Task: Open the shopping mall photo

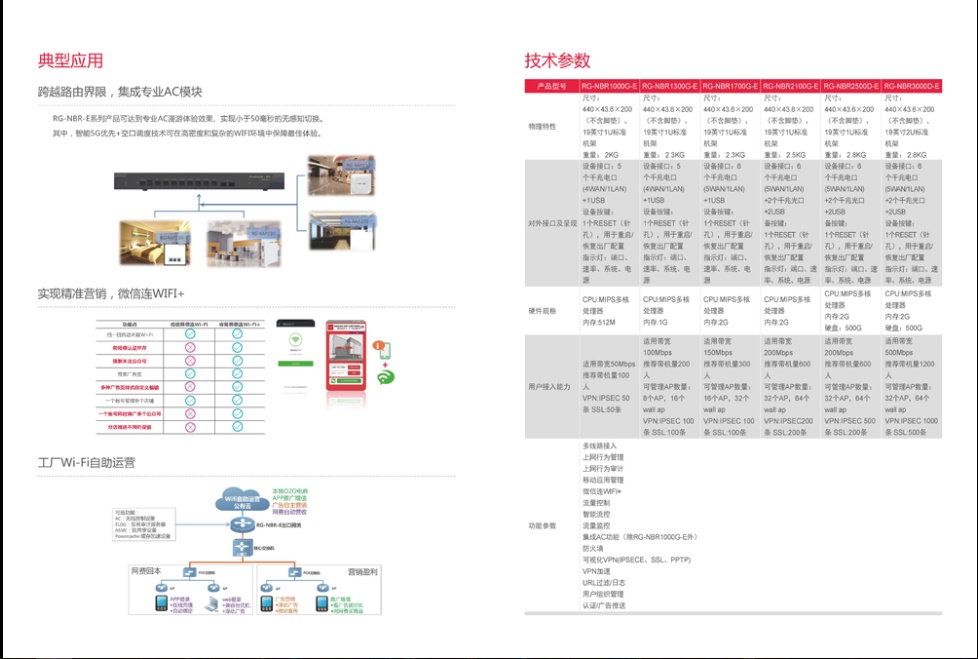Action: [x=341, y=175]
